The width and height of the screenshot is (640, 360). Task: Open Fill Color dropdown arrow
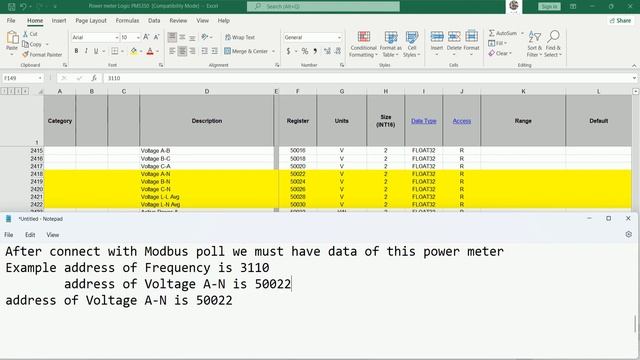(x=141, y=51)
